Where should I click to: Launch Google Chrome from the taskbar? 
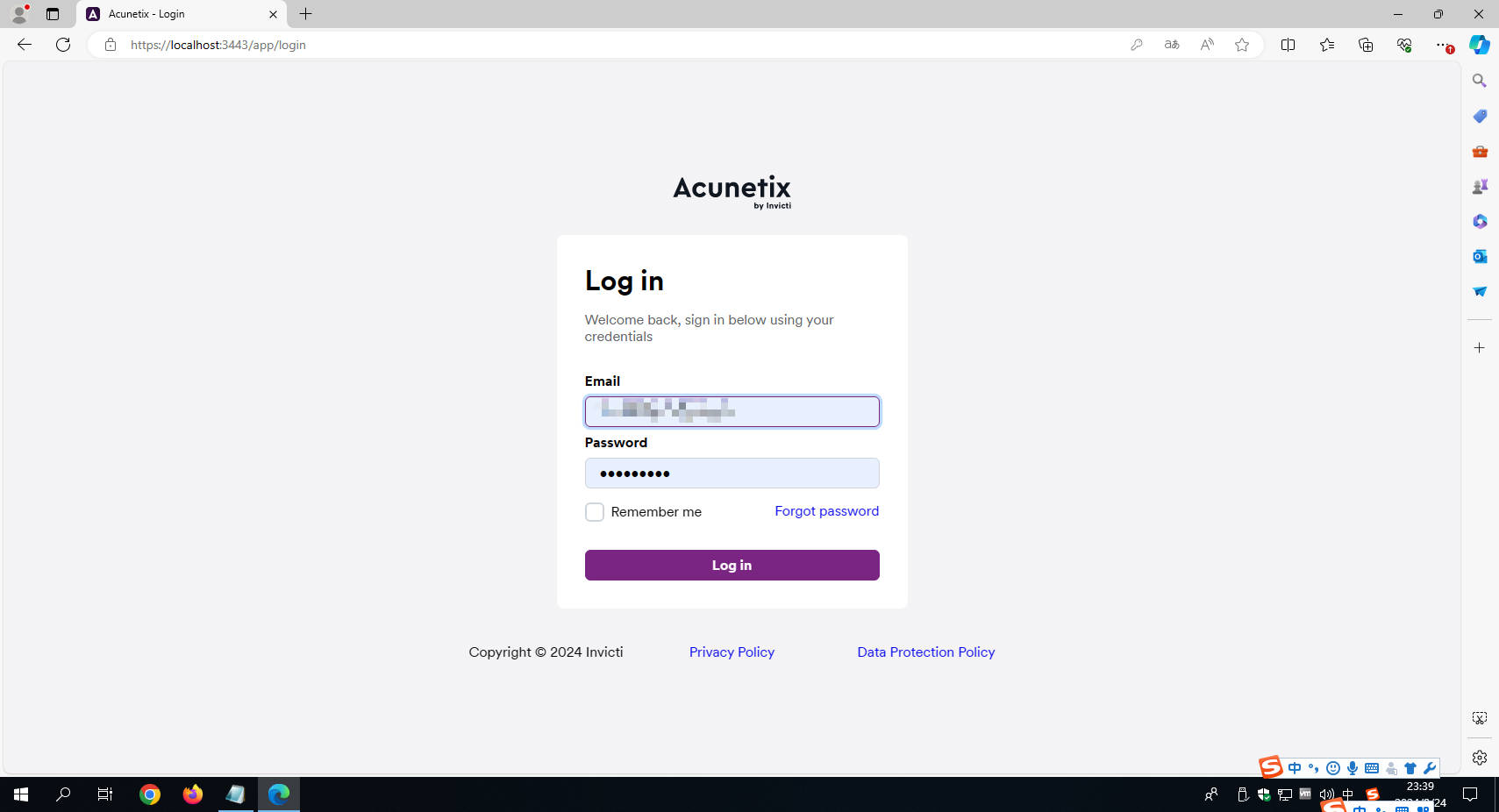[150, 794]
